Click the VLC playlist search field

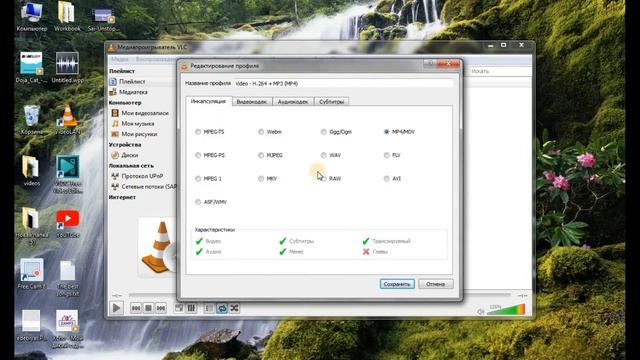point(500,71)
